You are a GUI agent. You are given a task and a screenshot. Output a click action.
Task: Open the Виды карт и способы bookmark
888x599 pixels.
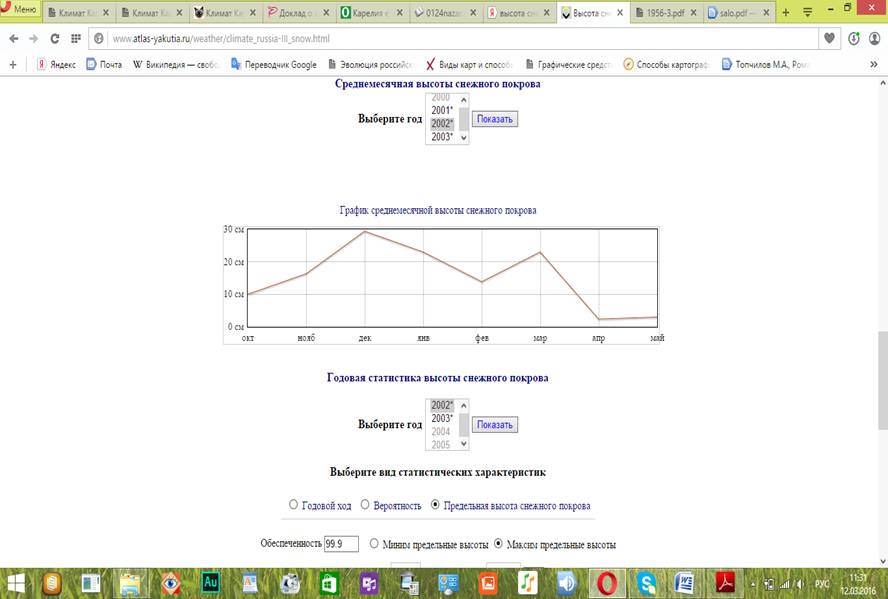pyautogui.click(x=469, y=65)
